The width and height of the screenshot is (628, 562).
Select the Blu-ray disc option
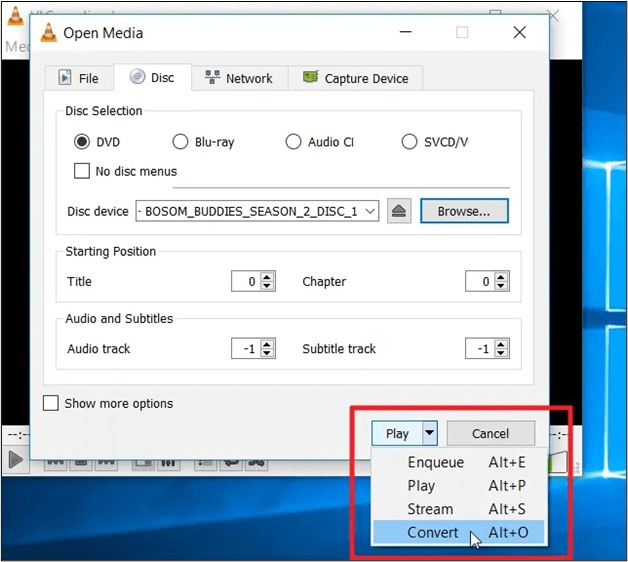180,142
